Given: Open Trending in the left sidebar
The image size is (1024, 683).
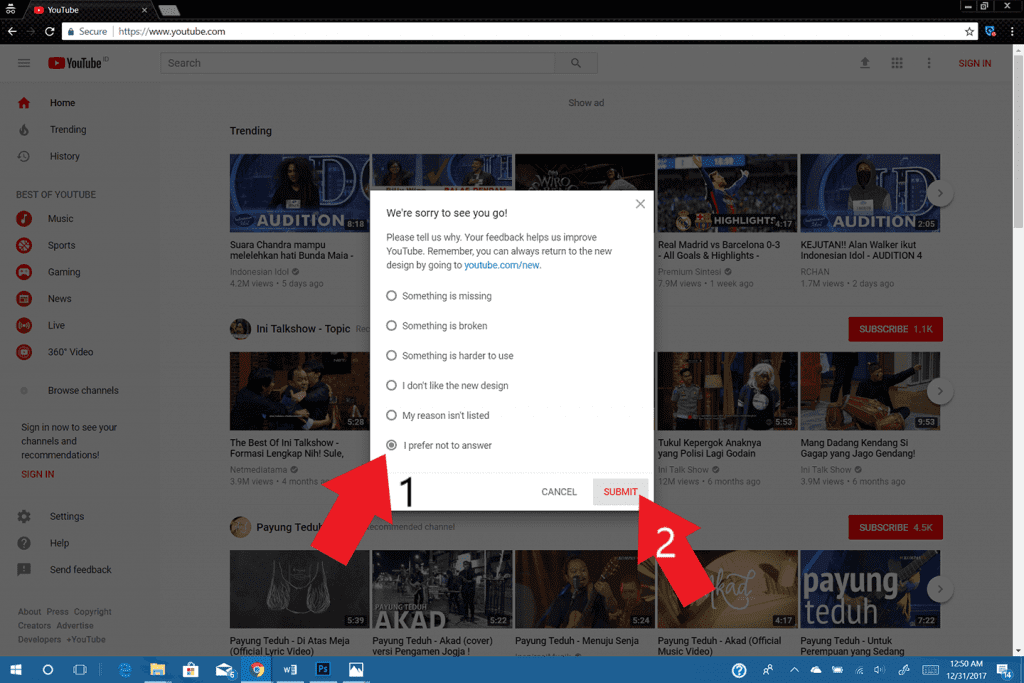Looking at the screenshot, I should tap(67, 130).
